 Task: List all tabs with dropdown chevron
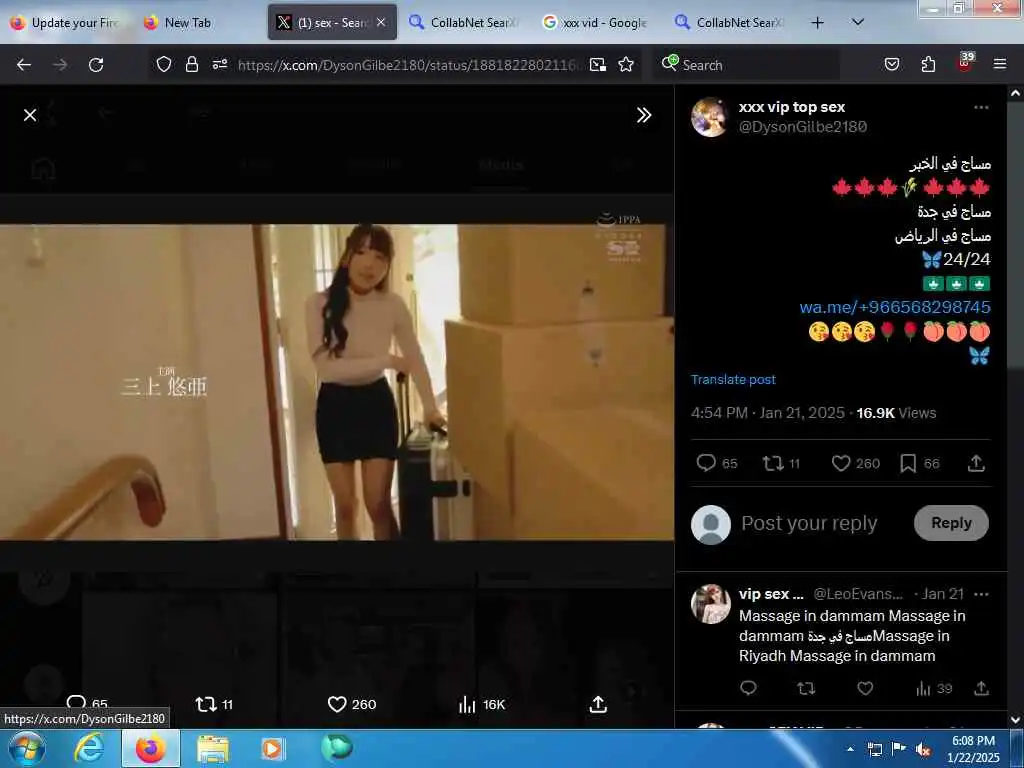tap(858, 22)
